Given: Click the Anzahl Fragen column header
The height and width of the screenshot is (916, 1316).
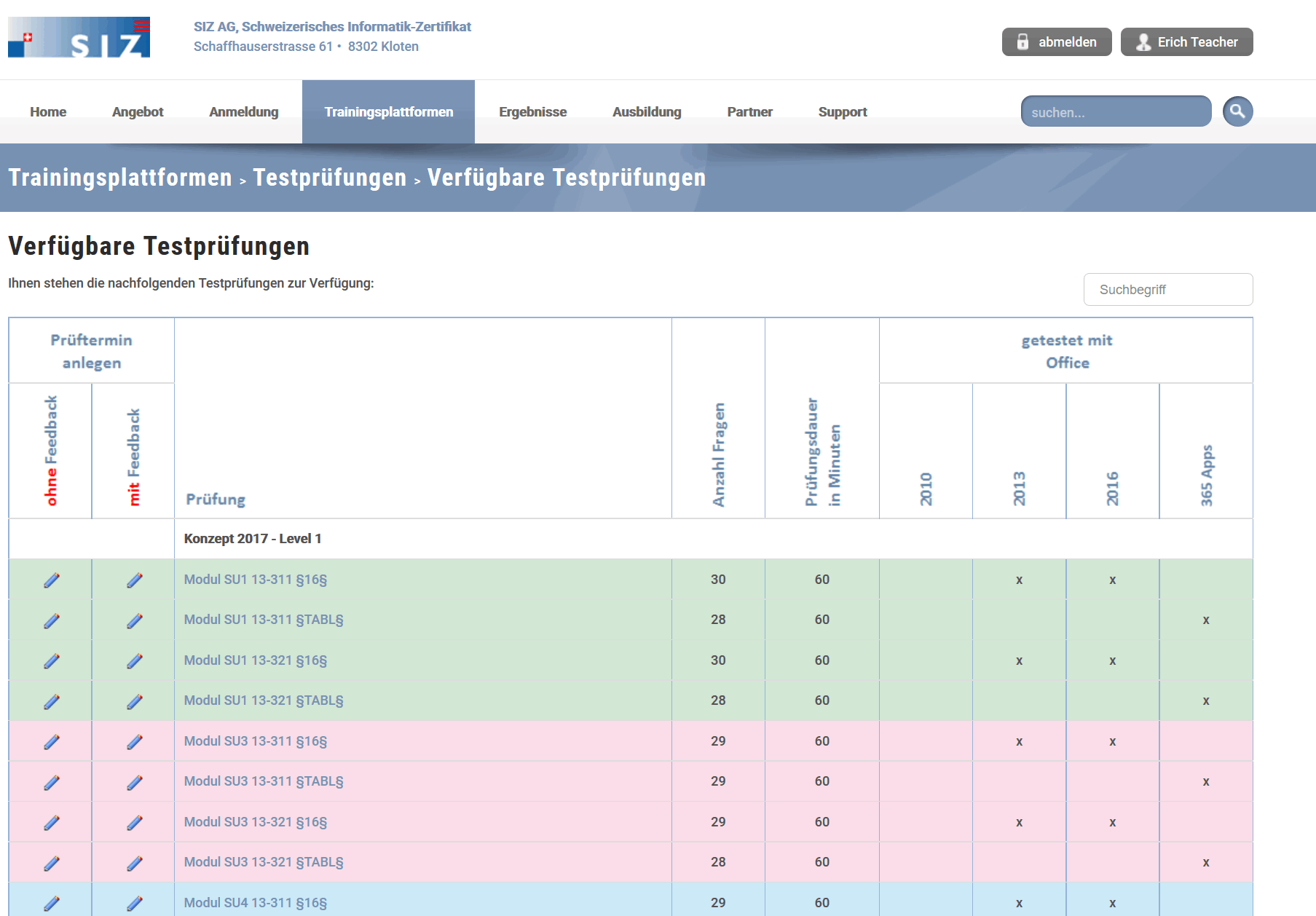Looking at the screenshot, I should [x=718, y=454].
